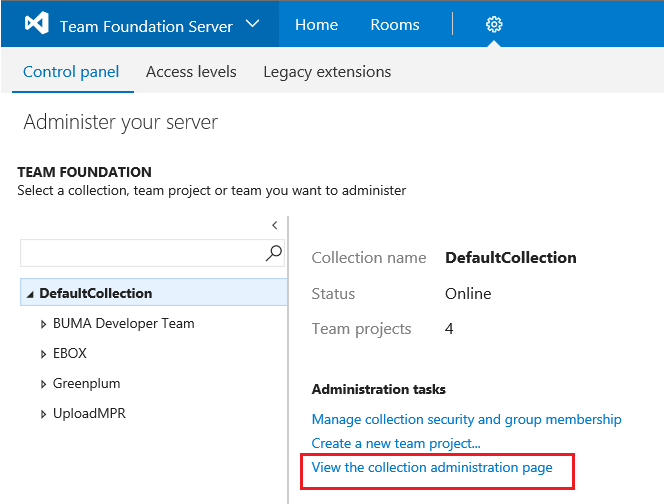Switch to the Access levels tab
Screen dimensions: 664x504
coord(191,72)
